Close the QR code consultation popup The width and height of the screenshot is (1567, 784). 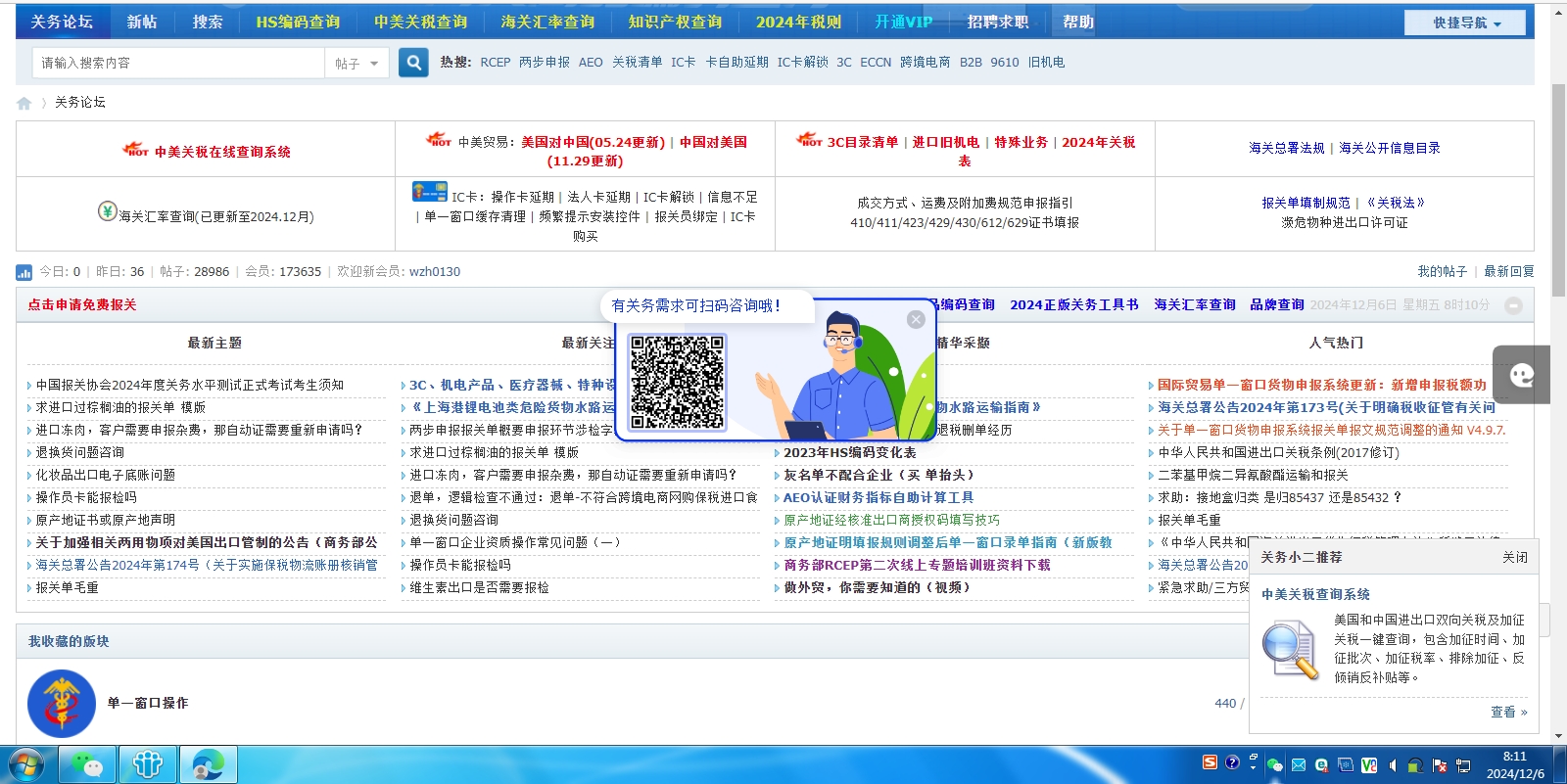(x=916, y=319)
